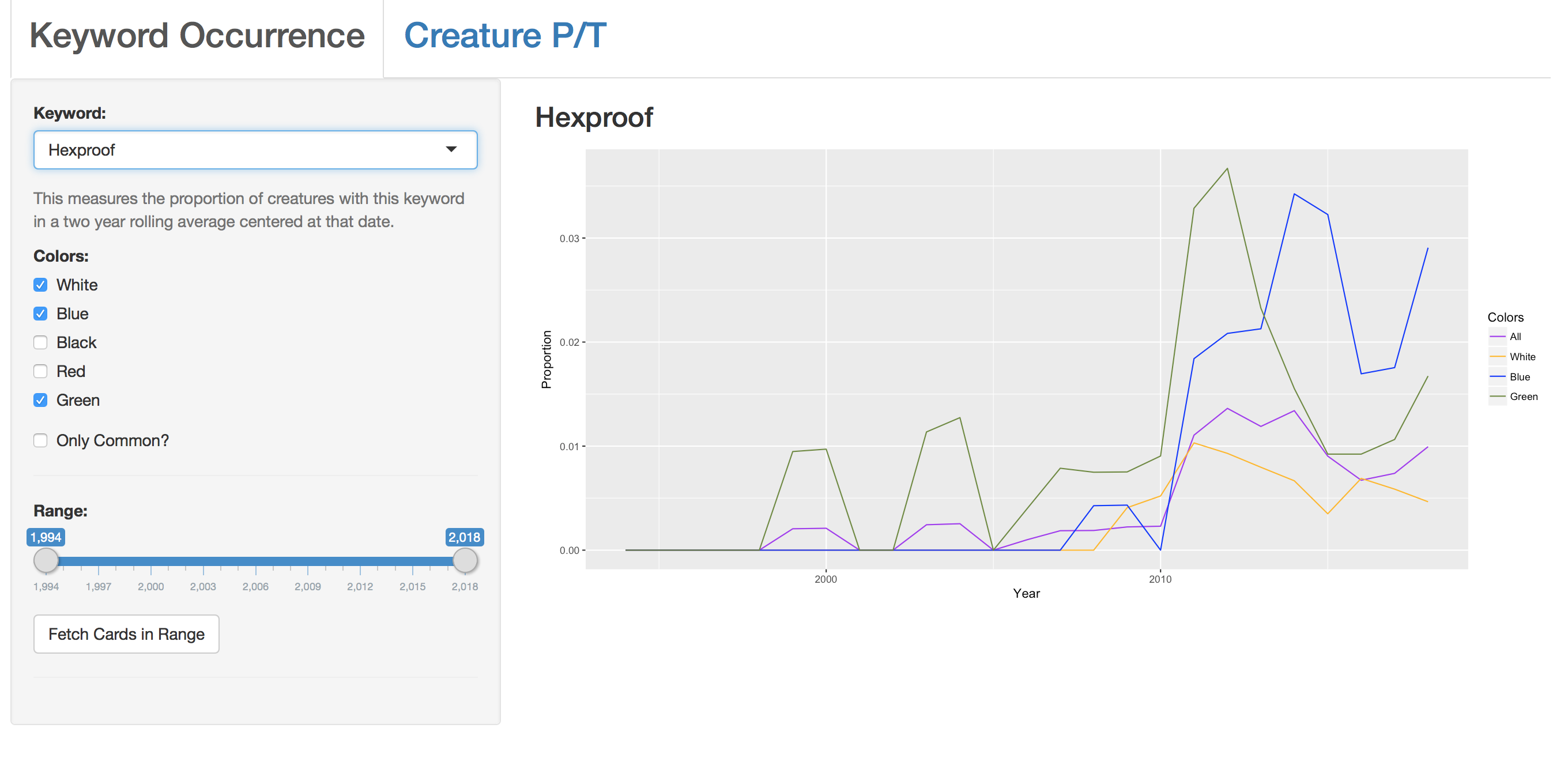Click the Year axis title
Screen dimensions: 1568x762
pos(1026,594)
